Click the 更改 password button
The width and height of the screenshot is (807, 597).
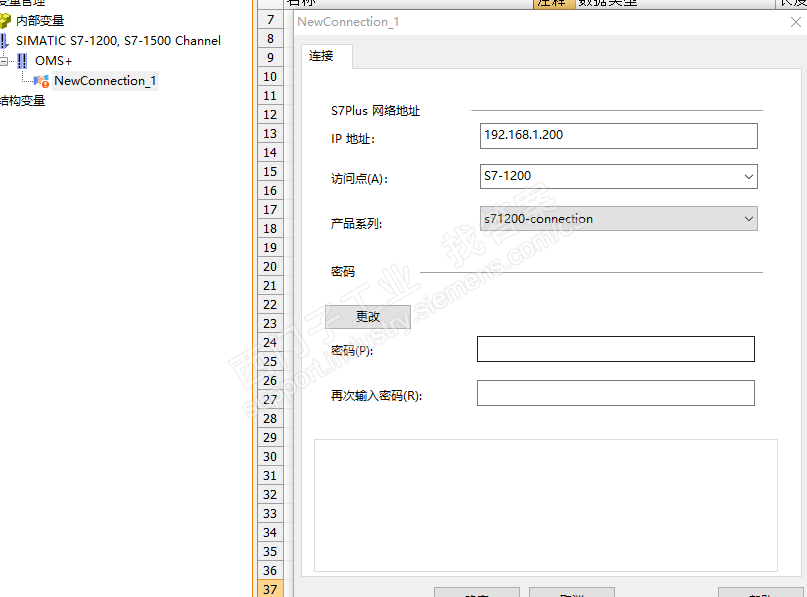point(368,317)
